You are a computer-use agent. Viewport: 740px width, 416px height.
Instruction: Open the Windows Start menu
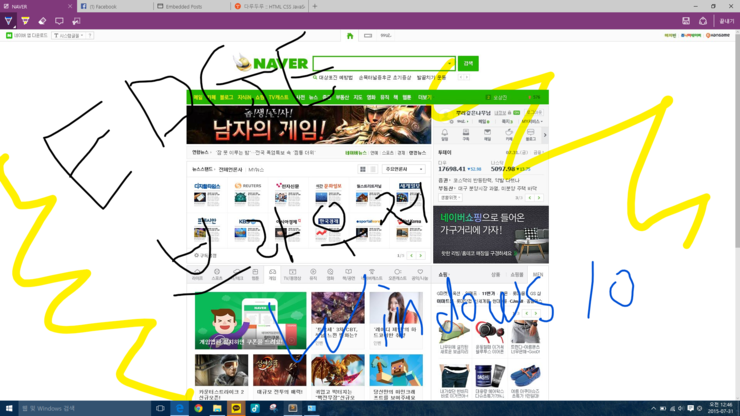click(9, 408)
